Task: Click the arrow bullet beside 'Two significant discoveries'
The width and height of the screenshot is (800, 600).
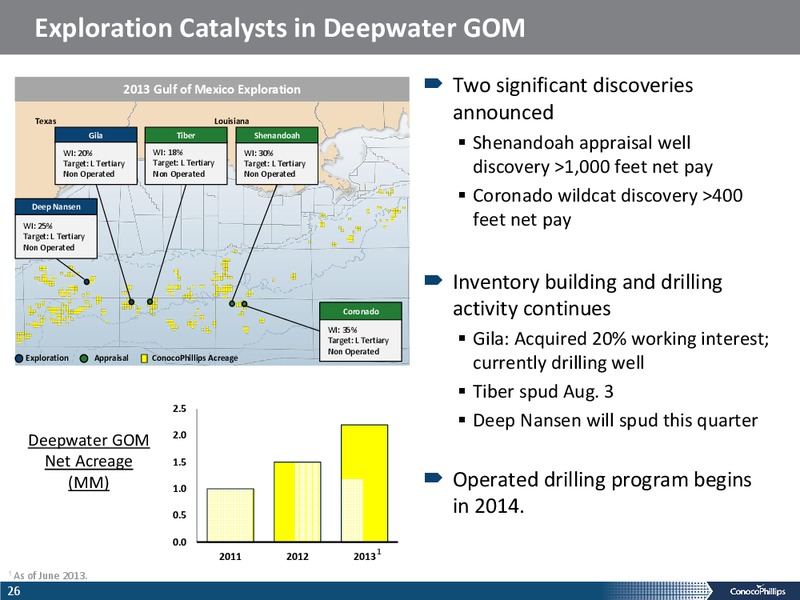Action: click(x=433, y=83)
